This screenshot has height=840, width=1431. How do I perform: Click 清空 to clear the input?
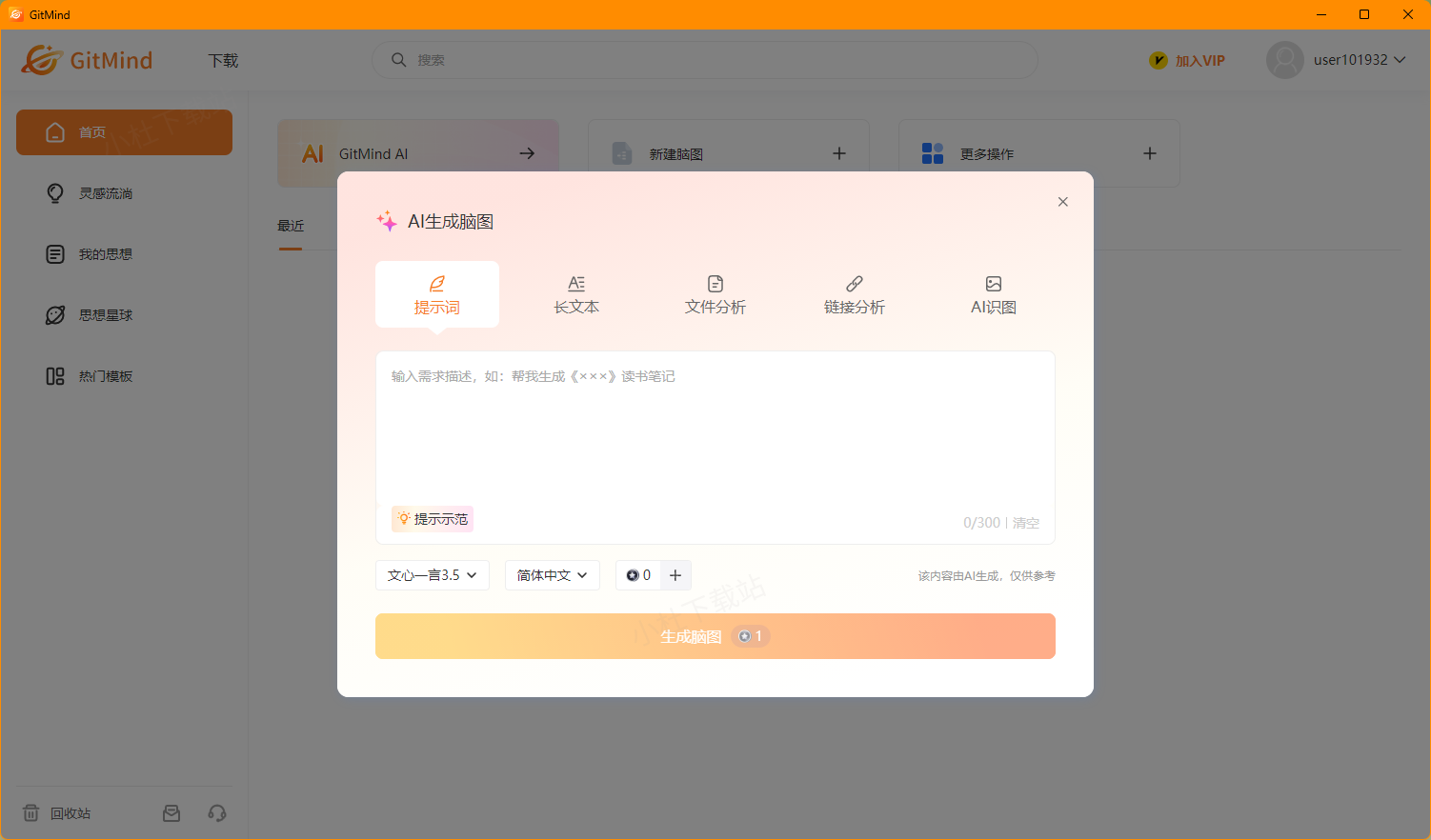[x=1026, y=523]
